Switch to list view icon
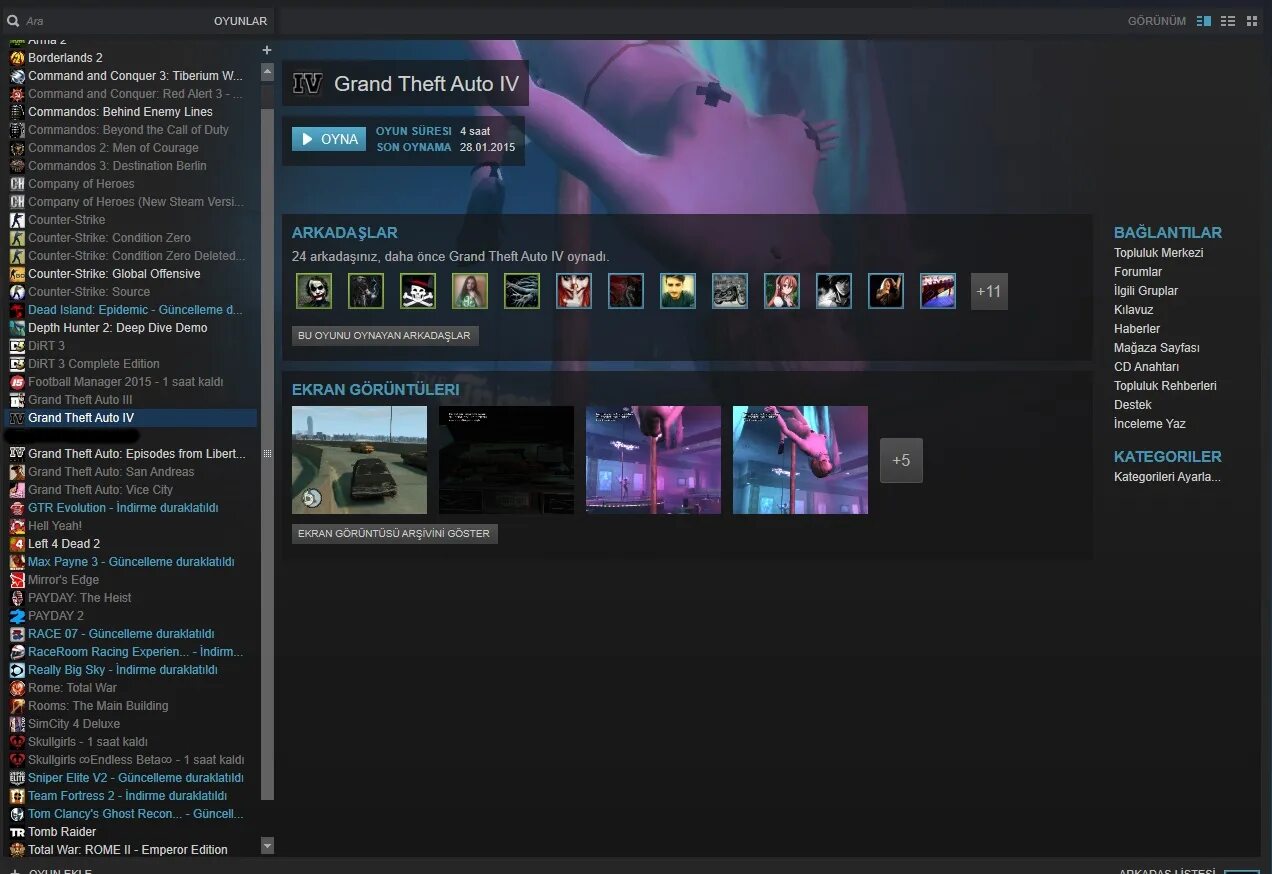 pyautogui.click(x=1228, y=21)
